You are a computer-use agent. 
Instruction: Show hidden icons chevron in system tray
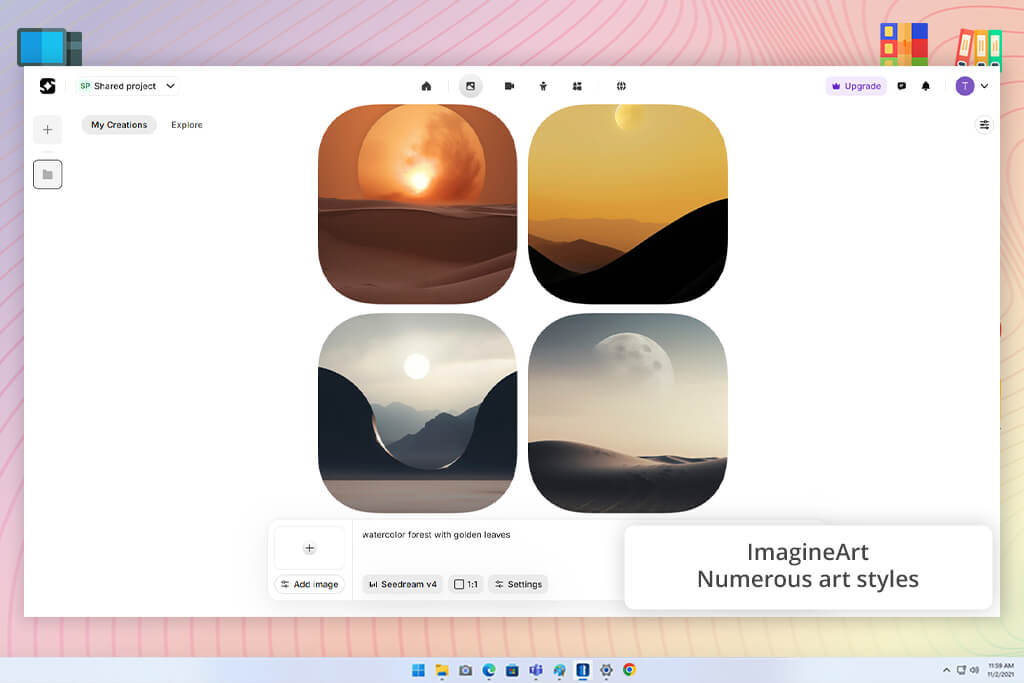946,670
